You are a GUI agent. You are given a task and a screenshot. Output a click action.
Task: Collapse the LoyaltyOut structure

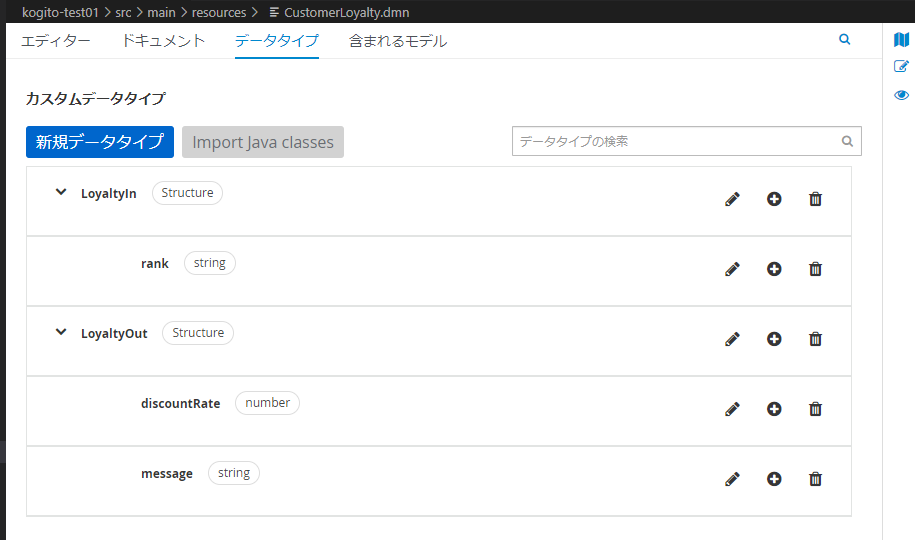coord(61,332)
